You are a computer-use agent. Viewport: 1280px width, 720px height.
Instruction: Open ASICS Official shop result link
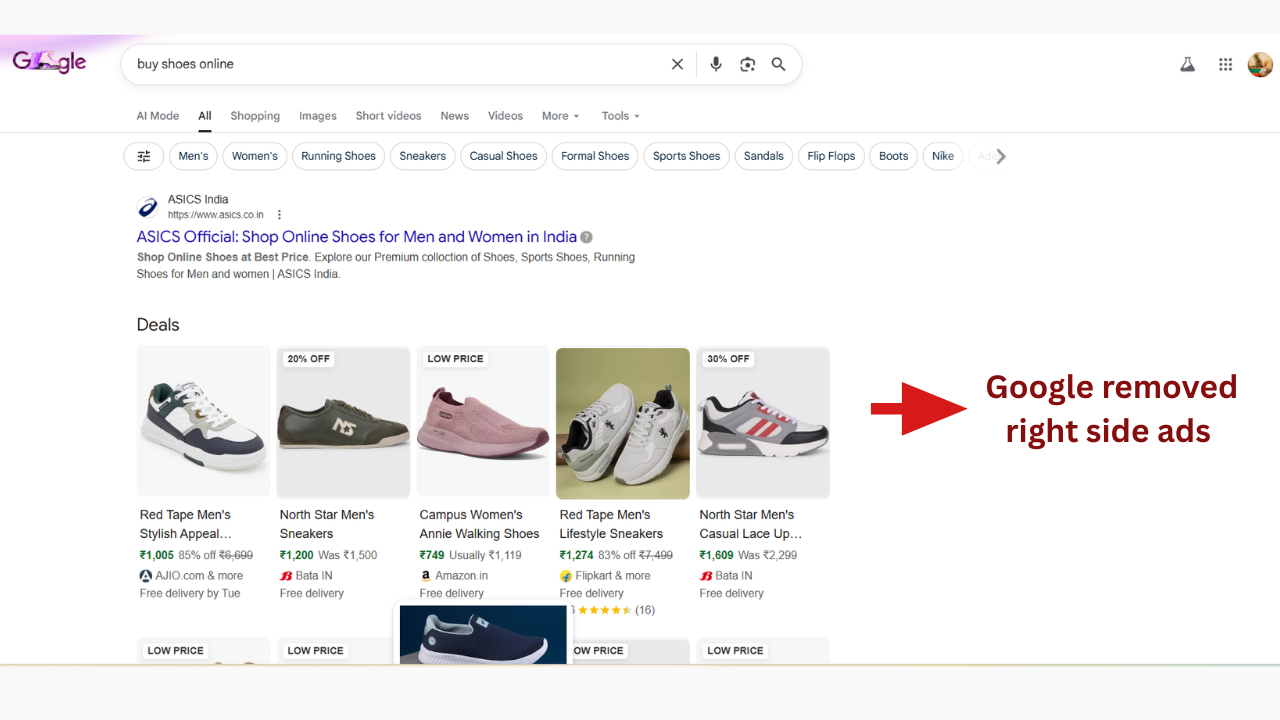357,237
